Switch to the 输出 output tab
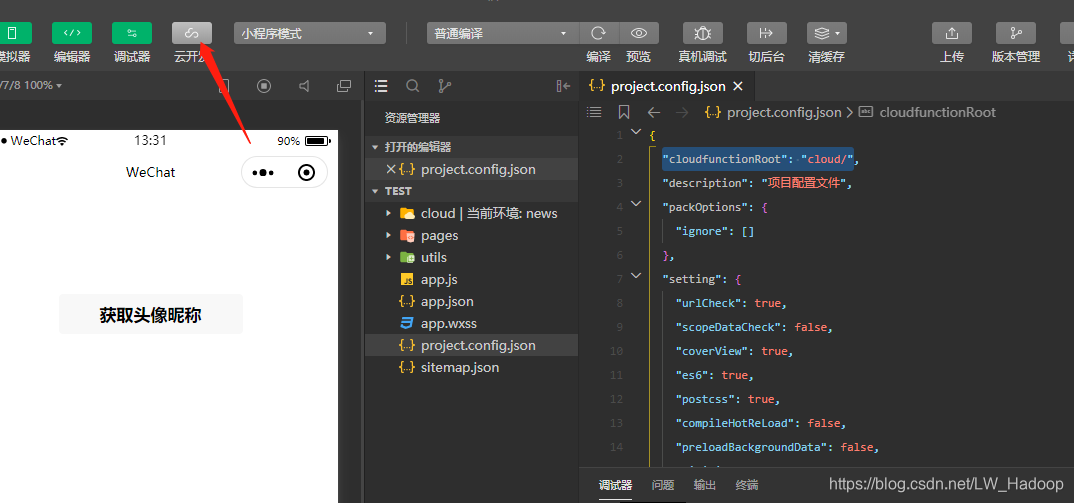 (705, 485)
